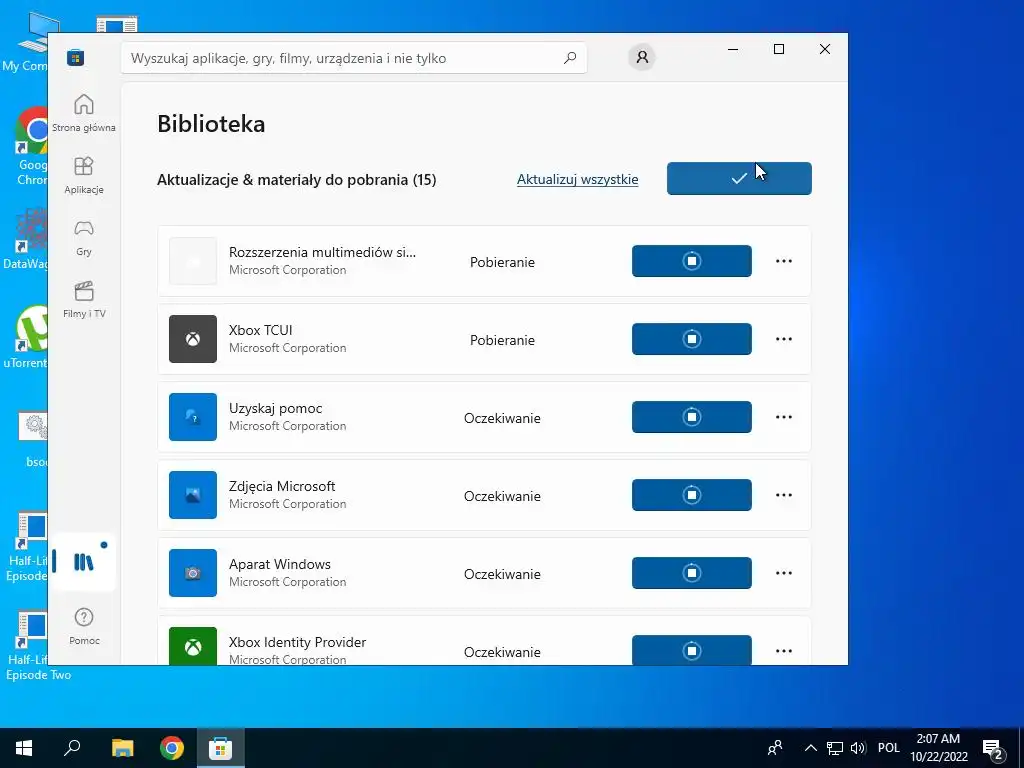Open more options for Xbox Identity Provider
1024x768 pixels.
click(x=784, y=650)
